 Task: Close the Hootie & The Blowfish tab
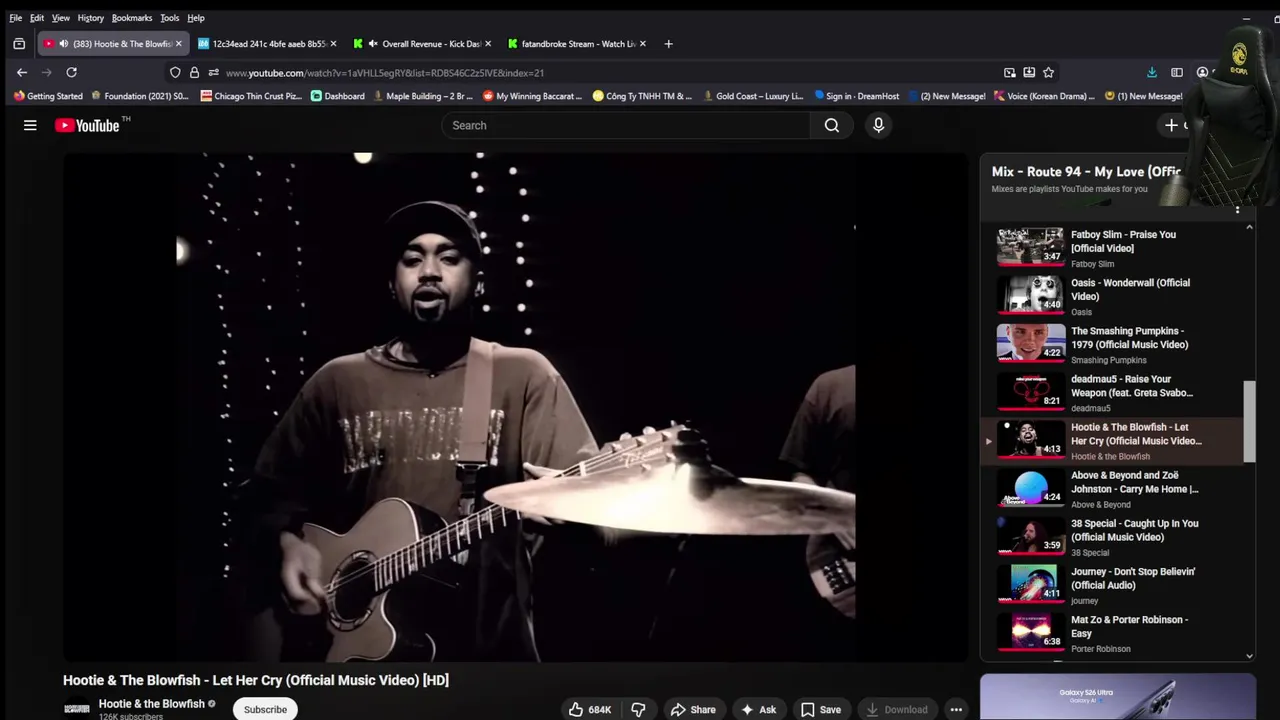click(178, 44)
